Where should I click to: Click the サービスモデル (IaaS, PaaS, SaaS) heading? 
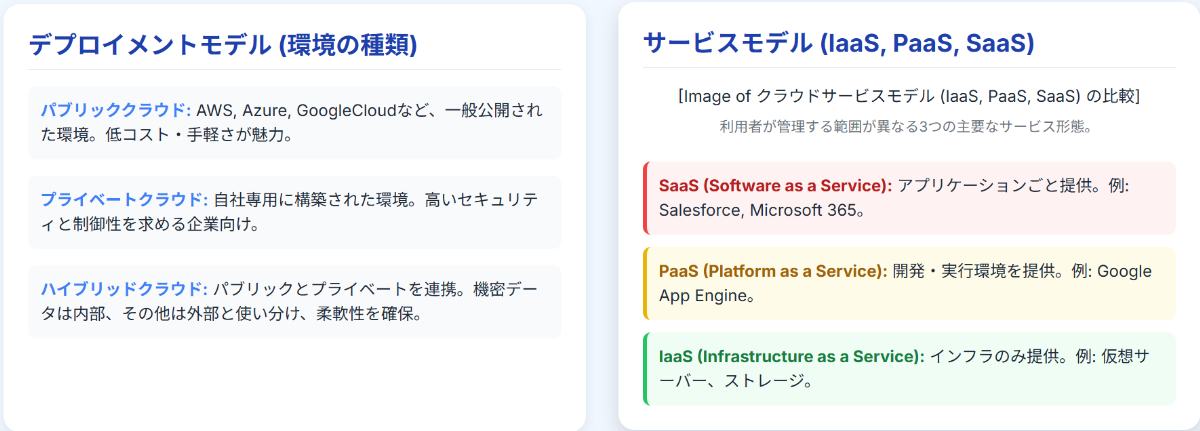(x=838, y=44)
